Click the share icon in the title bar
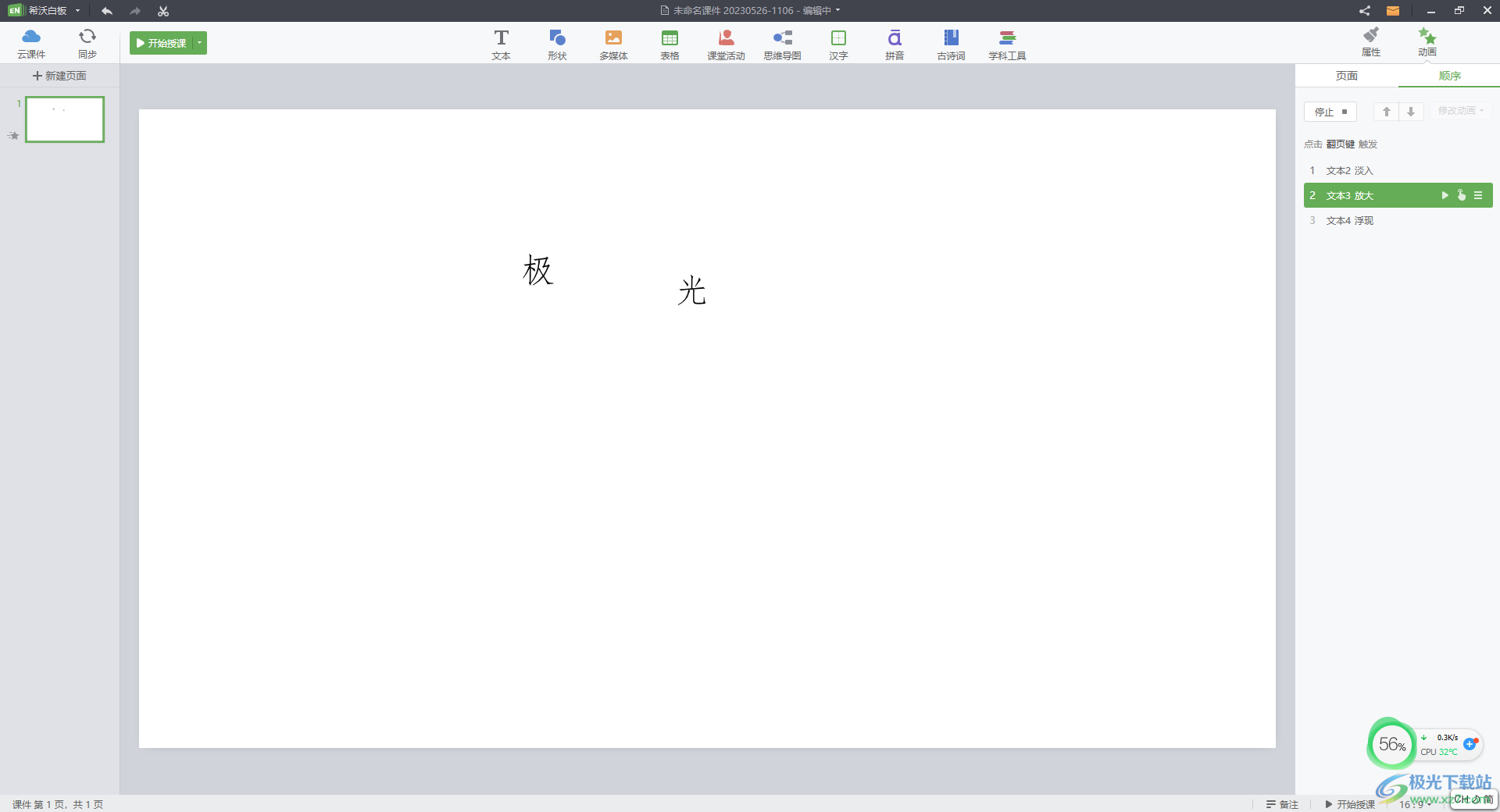The width and height of the screenshot is (1500, 812). pyautogui.click(x=1364, y=11)
